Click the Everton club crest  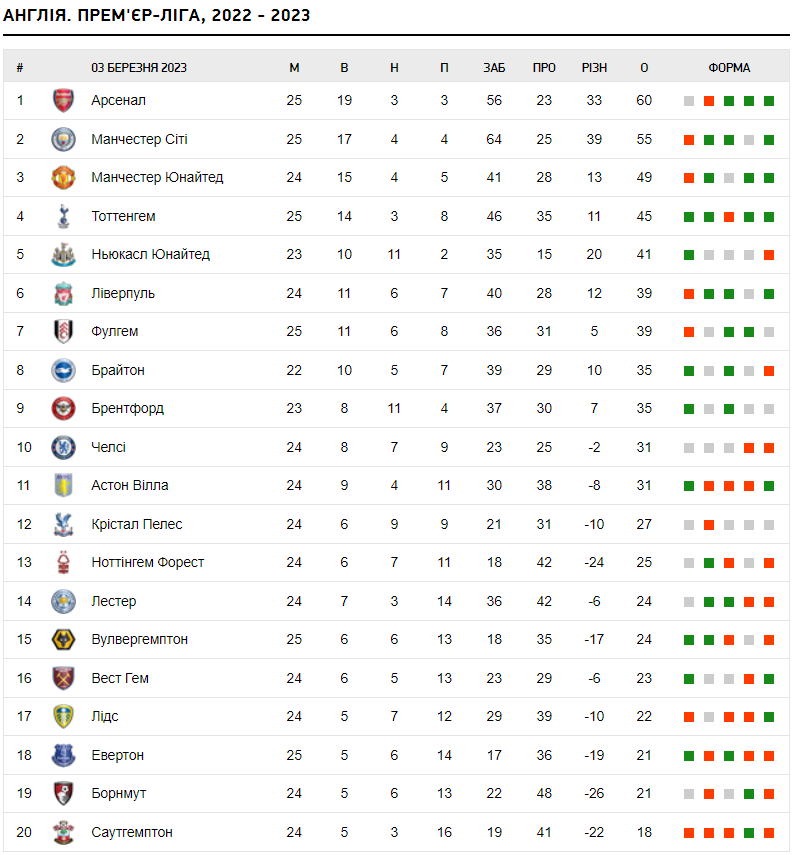63,756
